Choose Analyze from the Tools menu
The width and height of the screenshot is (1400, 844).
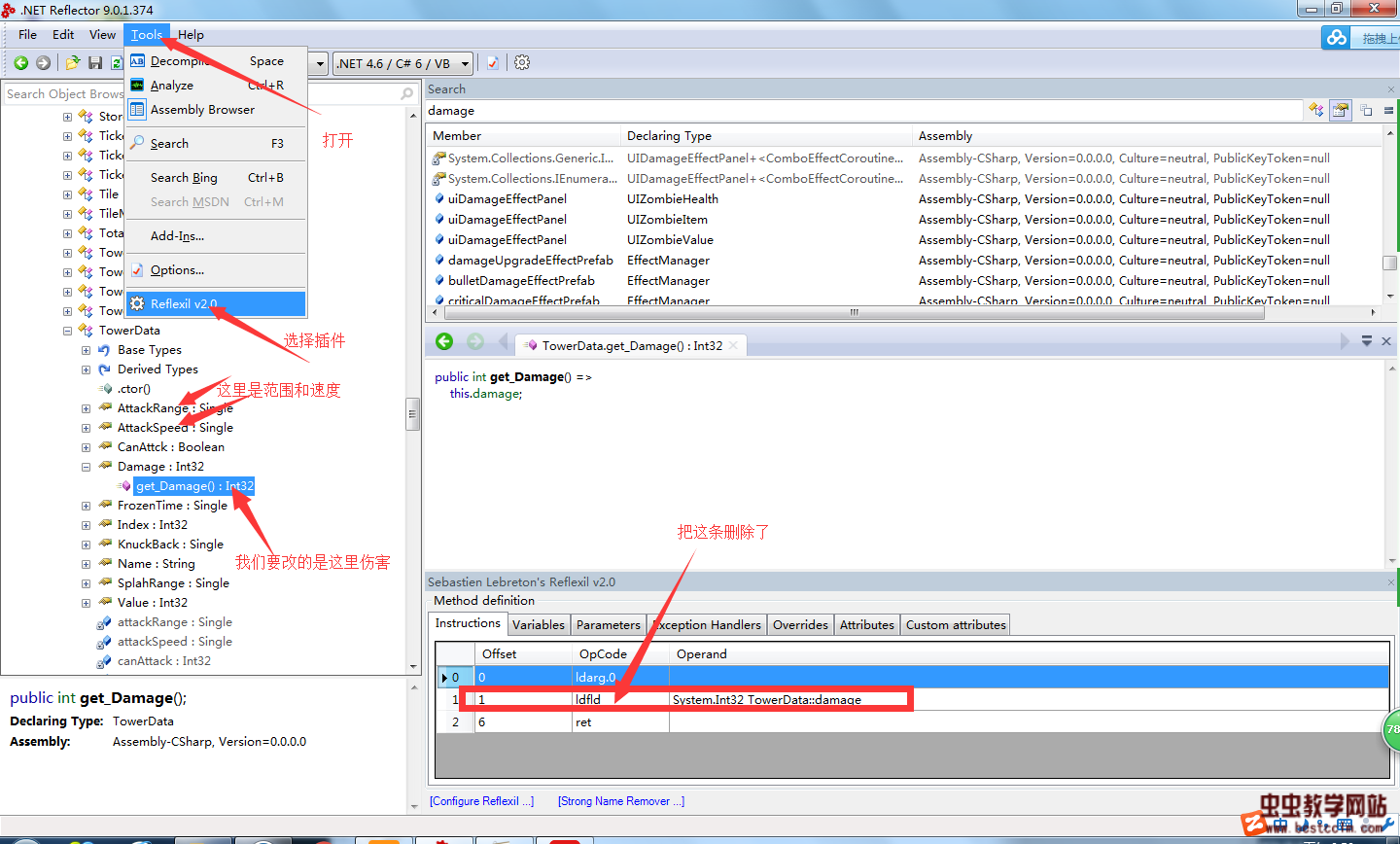click(x=216, y=86)
